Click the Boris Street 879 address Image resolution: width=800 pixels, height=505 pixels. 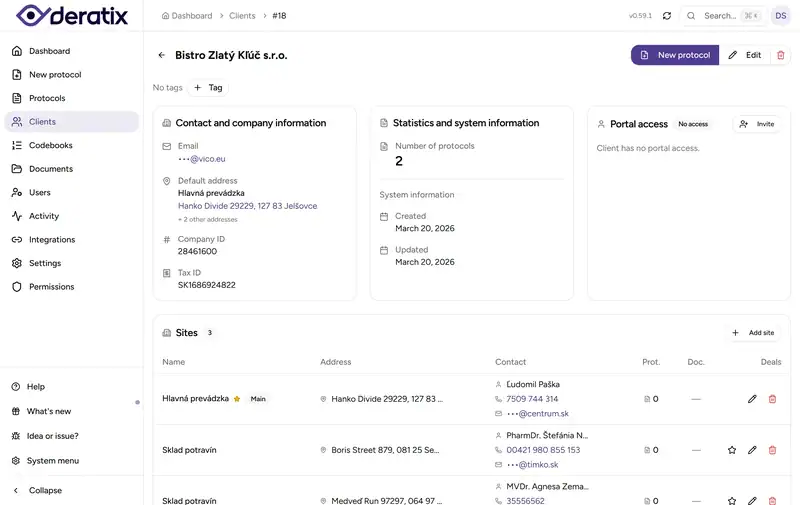click(385, 450)
